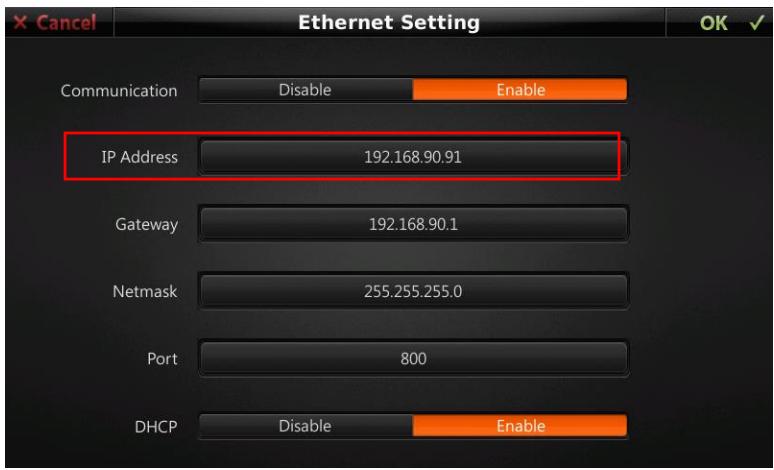The width and height of the screenshot is (774, 470).
Task: Edit the Gateway field 192.168.90.1
Action: 413,225
